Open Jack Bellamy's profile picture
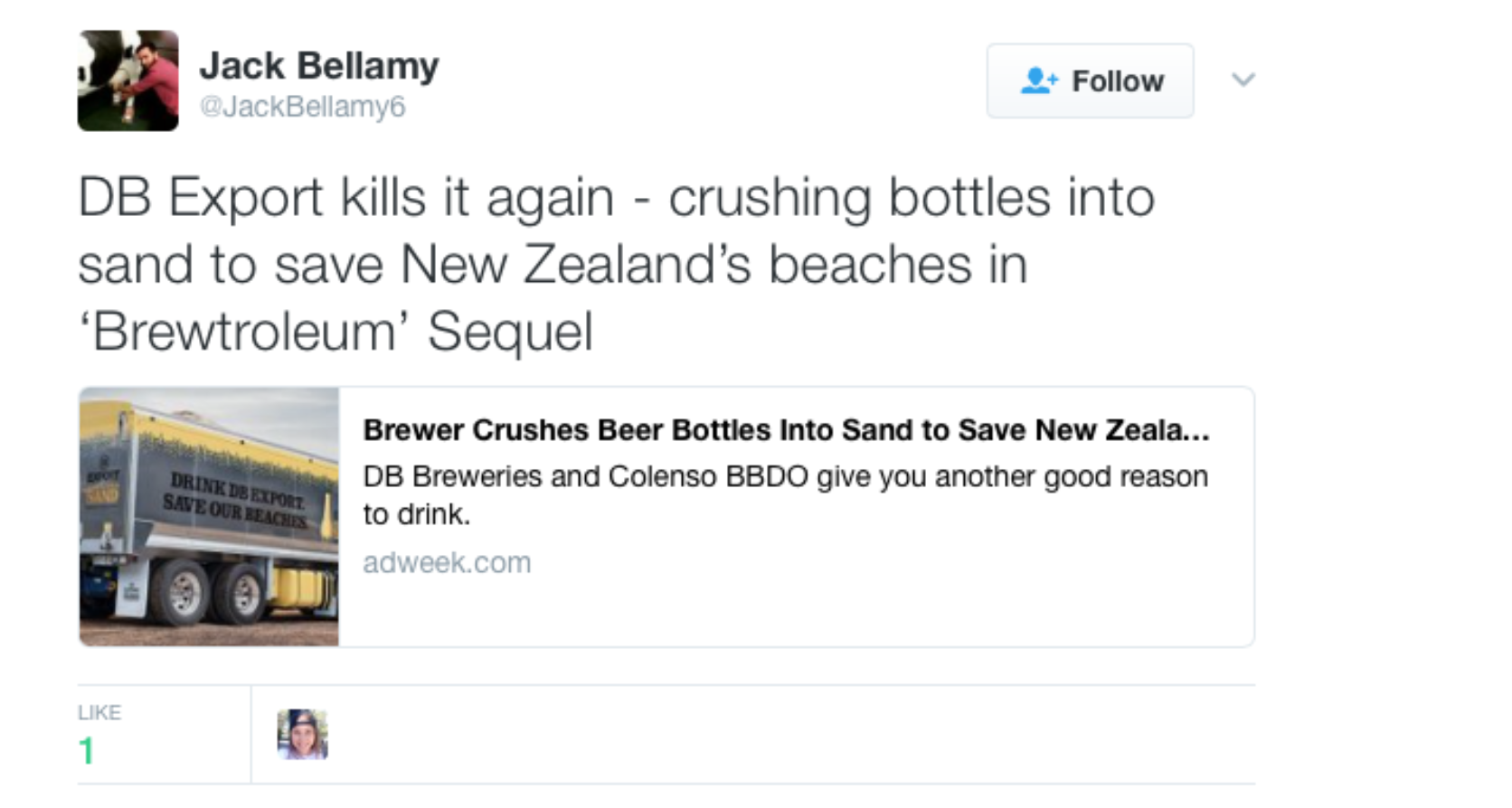Viewport: 1512px width, 808px height. (x=128, y=80)
